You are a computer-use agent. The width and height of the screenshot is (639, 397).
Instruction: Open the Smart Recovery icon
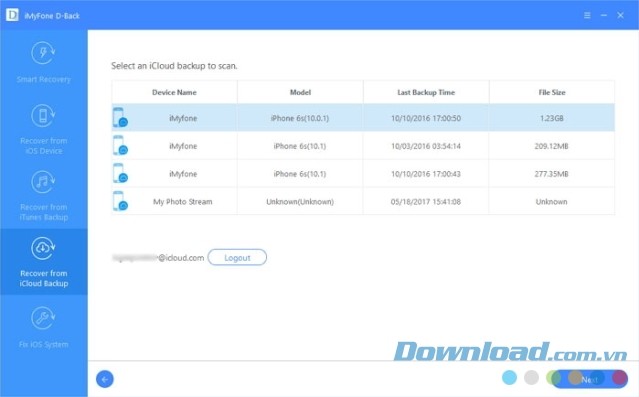pos(43,53)
